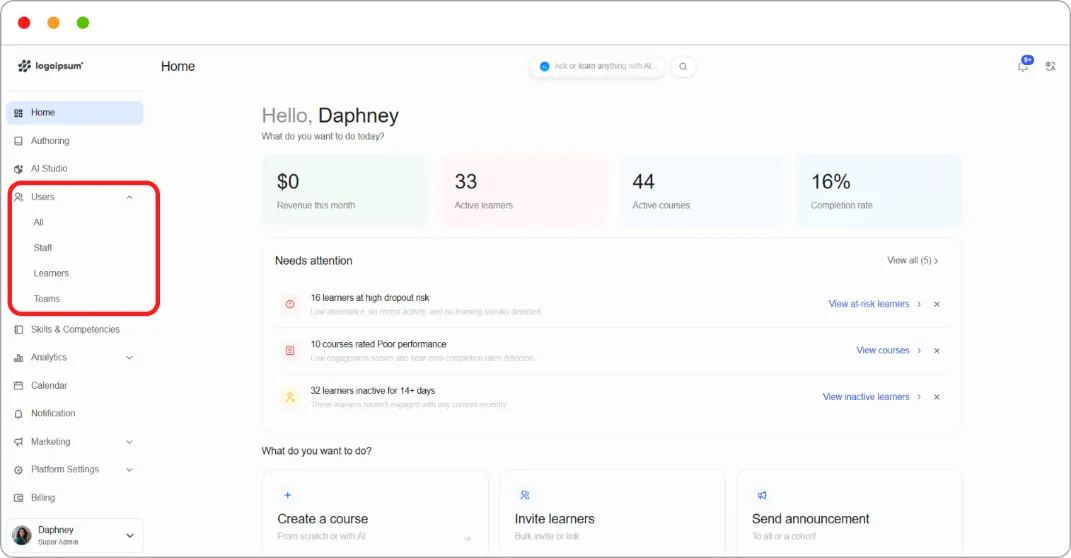Screen dimensions: 1071x558
Task: Open the Revenue this month card
Action: click(346, 191)
